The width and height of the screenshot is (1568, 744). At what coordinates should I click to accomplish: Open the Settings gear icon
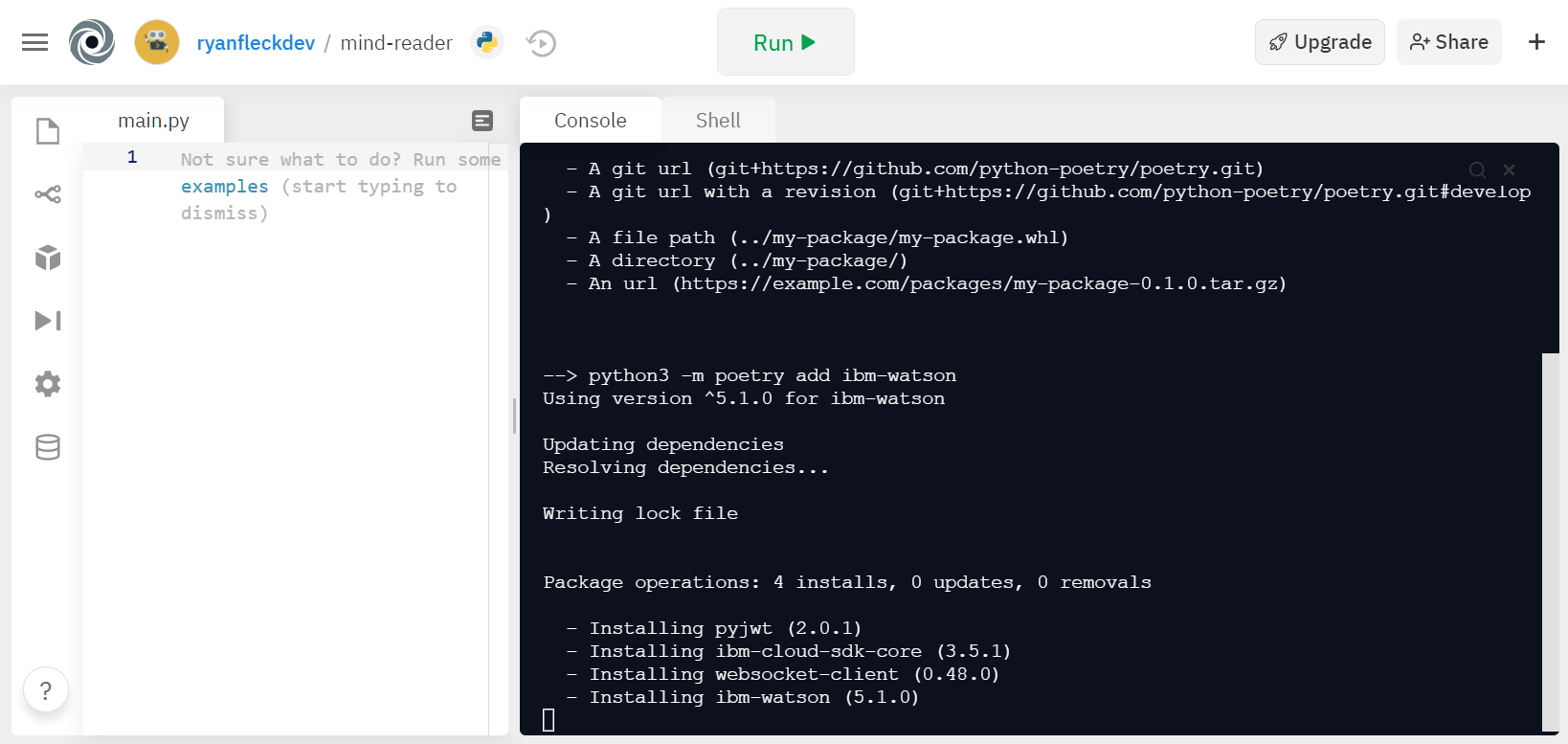pyautogui.click(x=48, y=384)
